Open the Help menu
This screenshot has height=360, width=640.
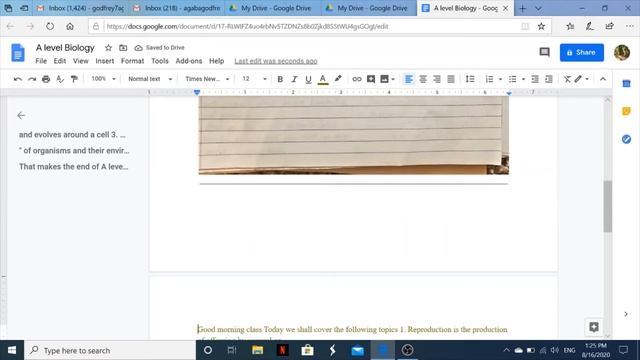(216, 61)
